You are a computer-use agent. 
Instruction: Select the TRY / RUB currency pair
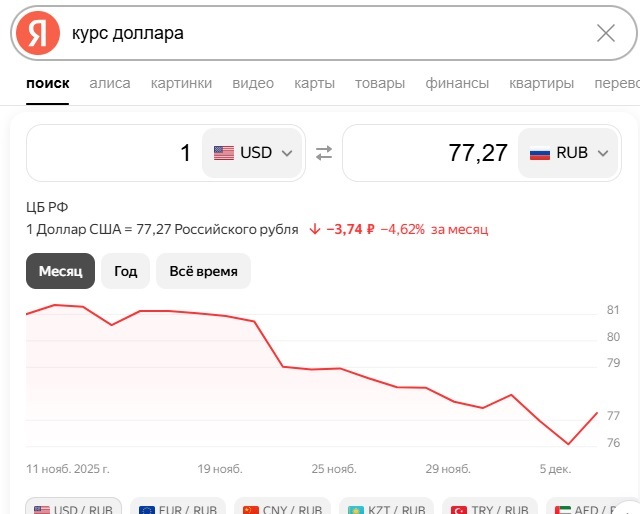pyautogui.click(x=488, y=508)
